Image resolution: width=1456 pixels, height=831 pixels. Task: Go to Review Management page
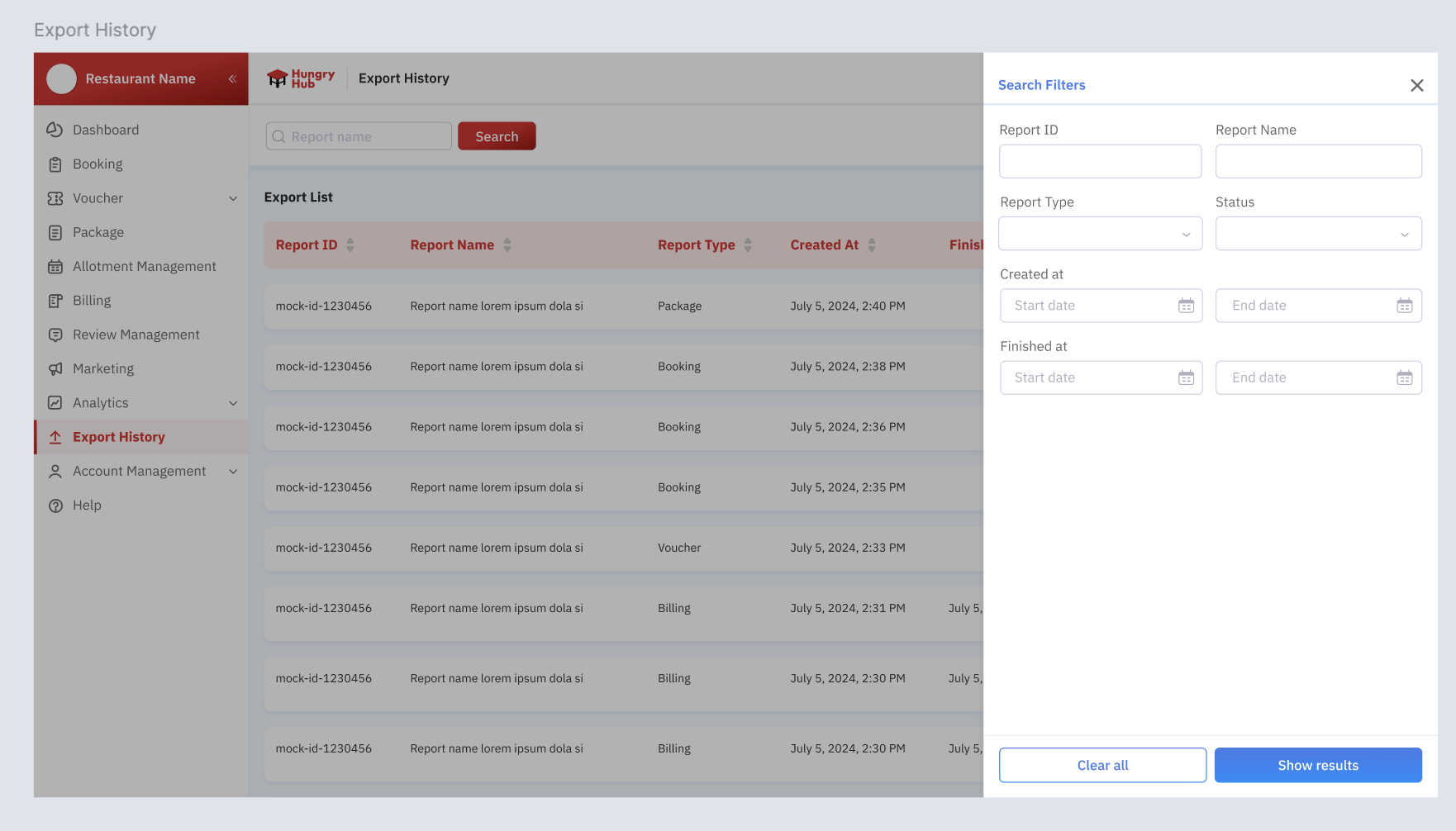pos(136,335)
